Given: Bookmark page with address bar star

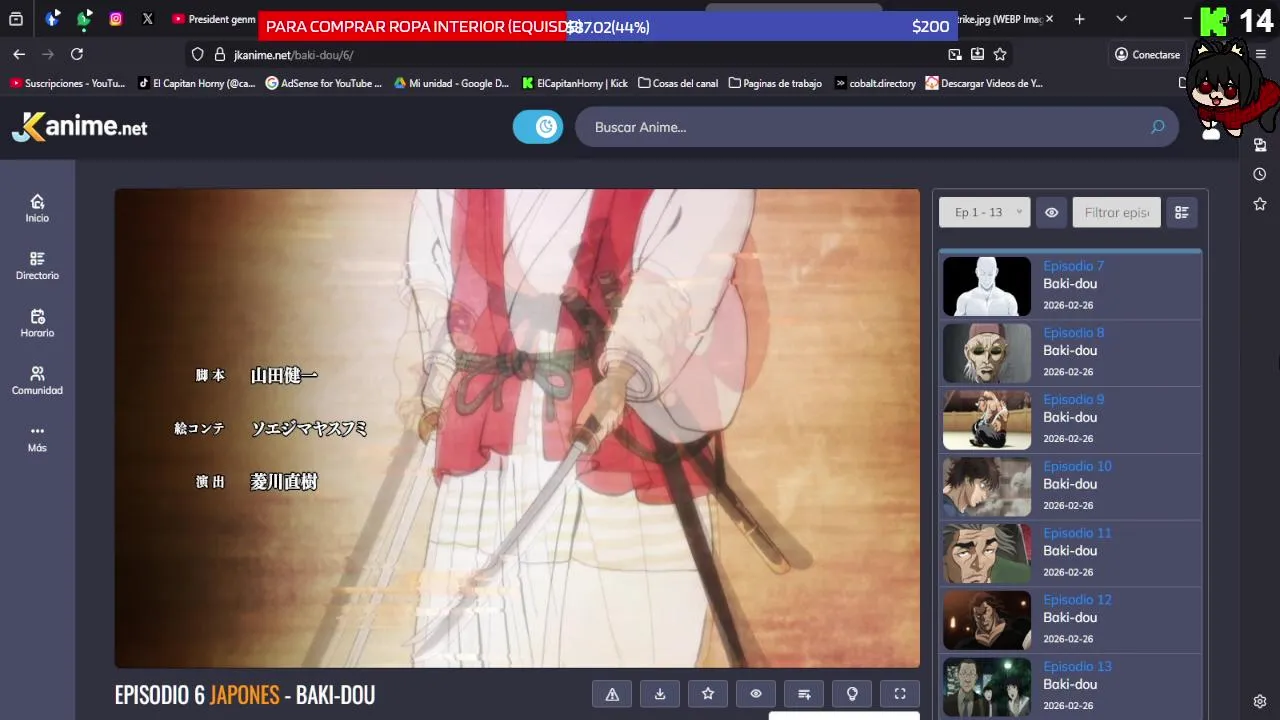Looking at the screenshot, I should pos(1000,54).
